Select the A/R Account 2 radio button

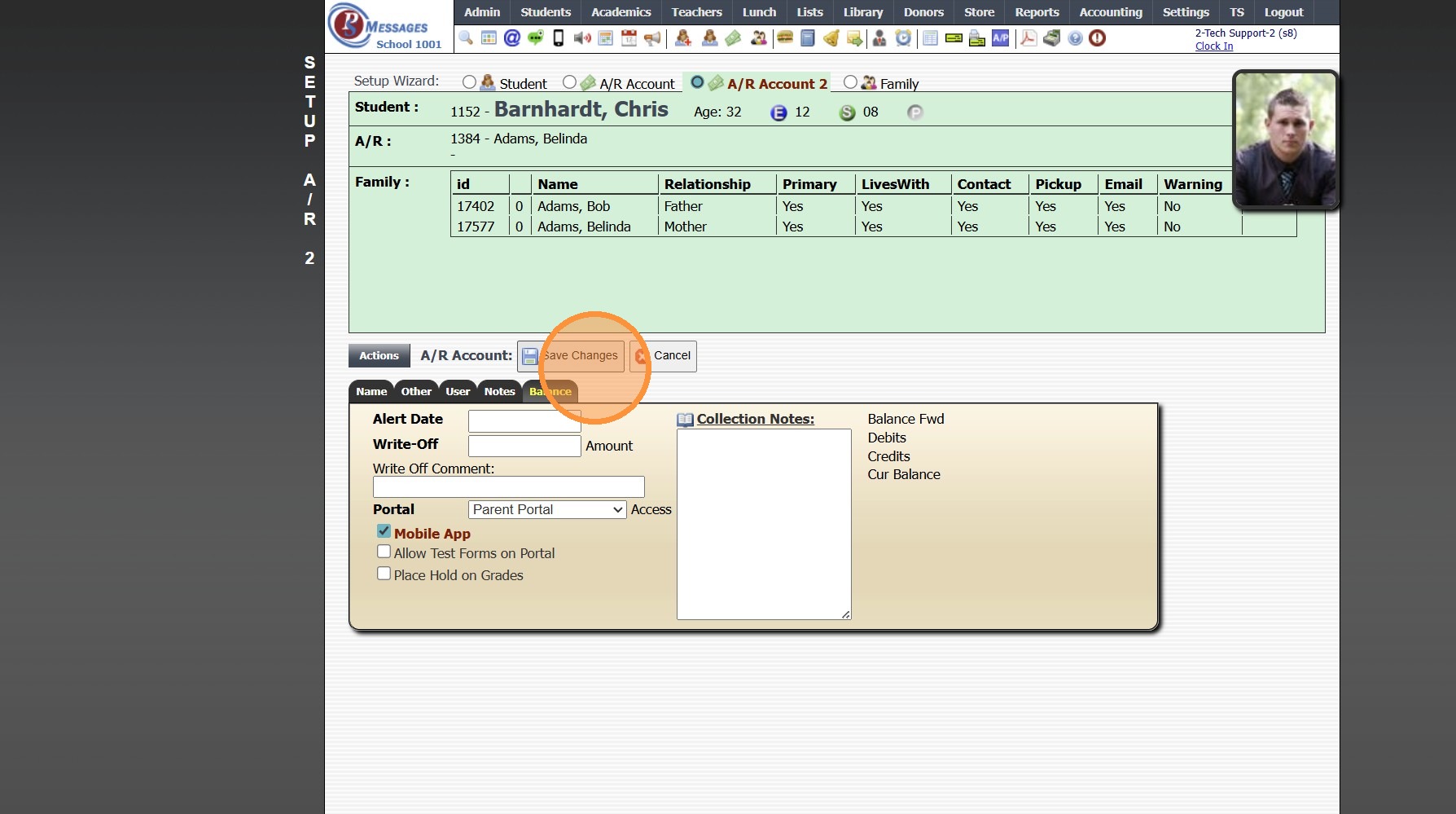[x=697, y=82]
